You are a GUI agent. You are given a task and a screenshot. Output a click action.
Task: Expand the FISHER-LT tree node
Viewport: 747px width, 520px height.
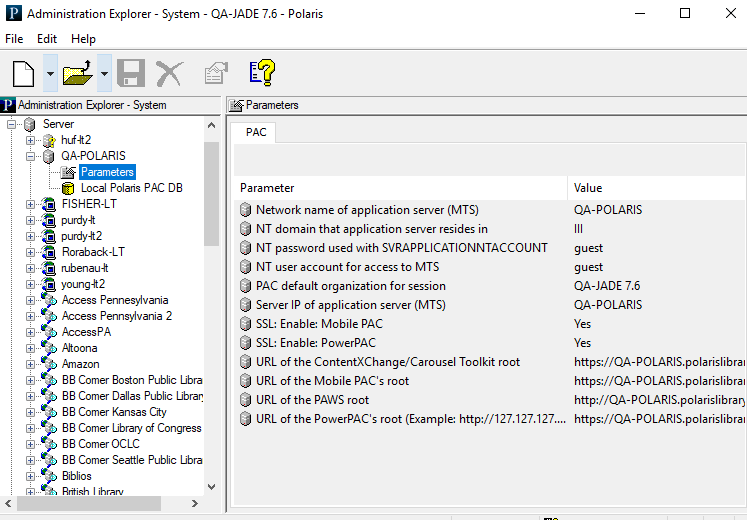coord(31,204)
